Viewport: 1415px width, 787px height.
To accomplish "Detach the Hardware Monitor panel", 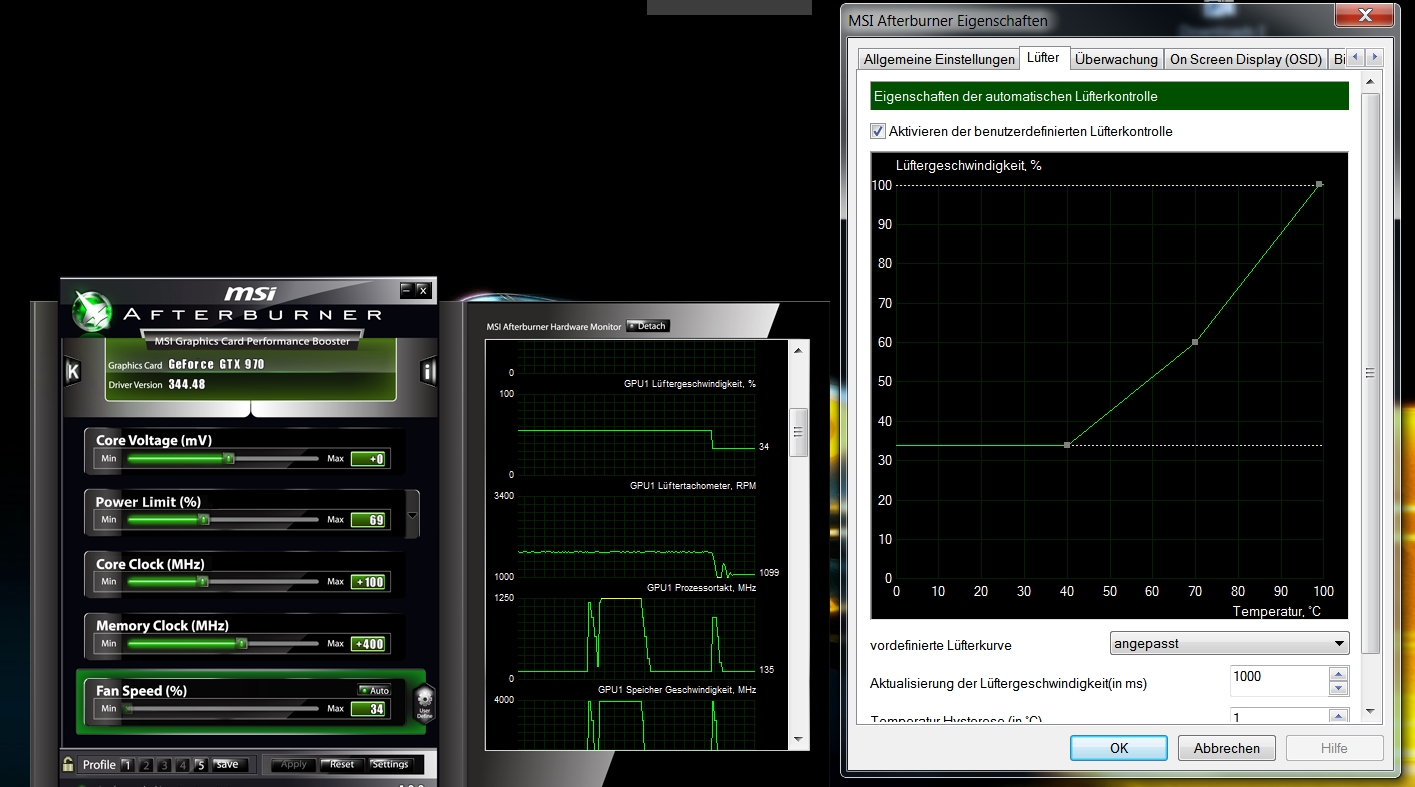I will point(647,326).
